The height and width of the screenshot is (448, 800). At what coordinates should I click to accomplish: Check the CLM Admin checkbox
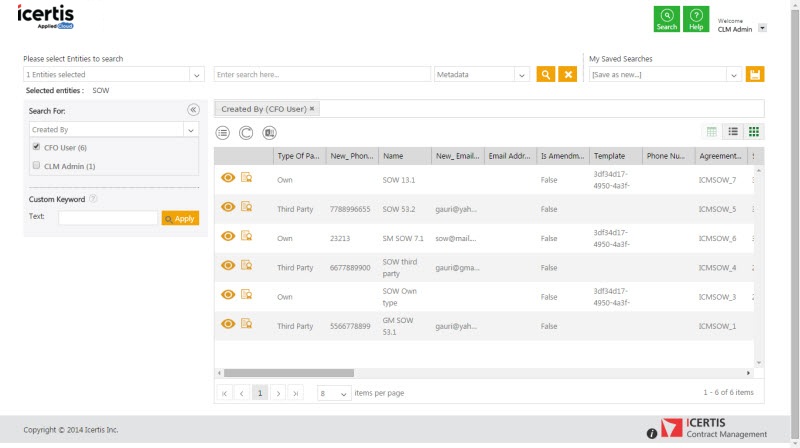(37, 166)
